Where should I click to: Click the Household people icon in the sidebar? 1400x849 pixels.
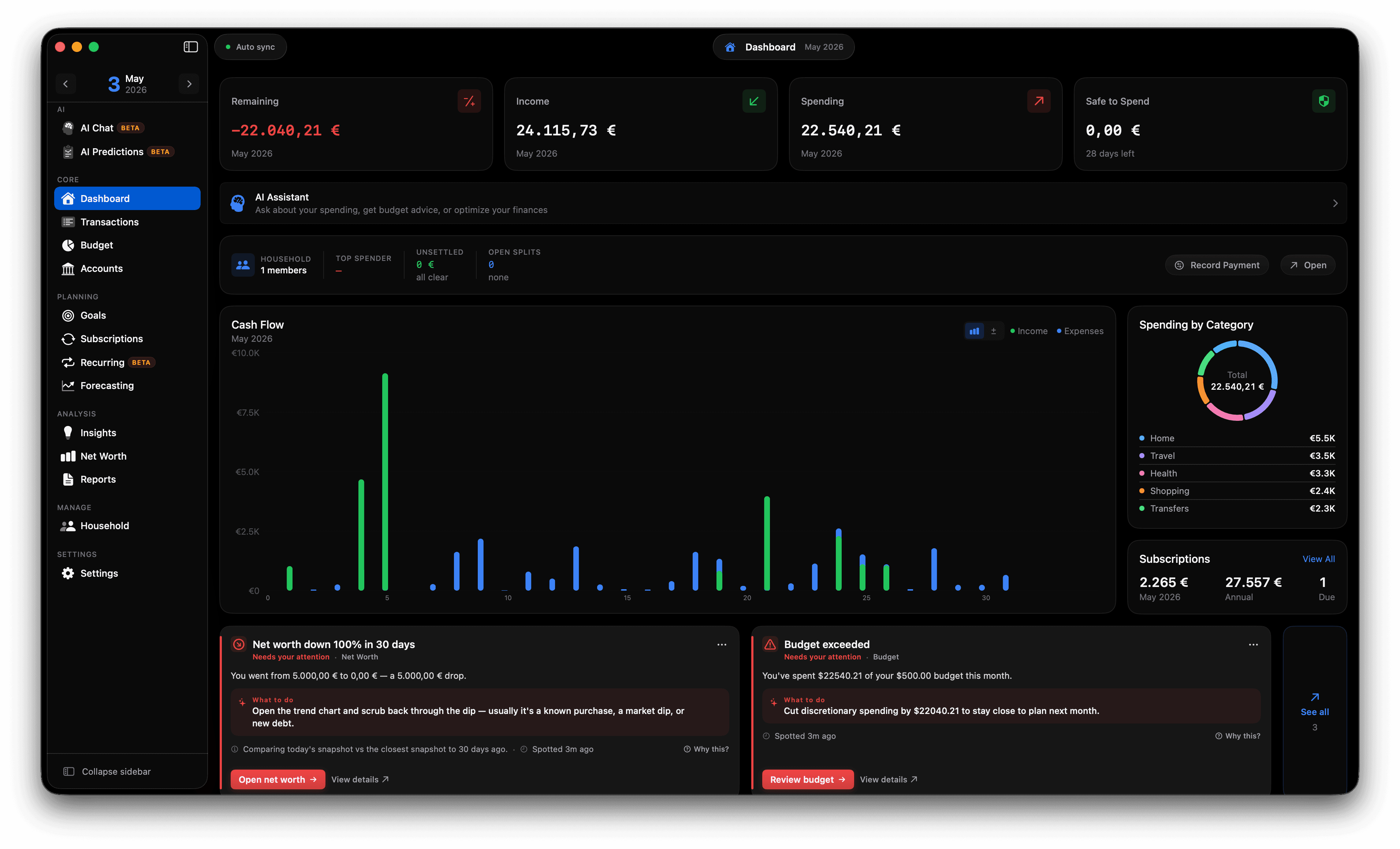(x=68, y=526)
